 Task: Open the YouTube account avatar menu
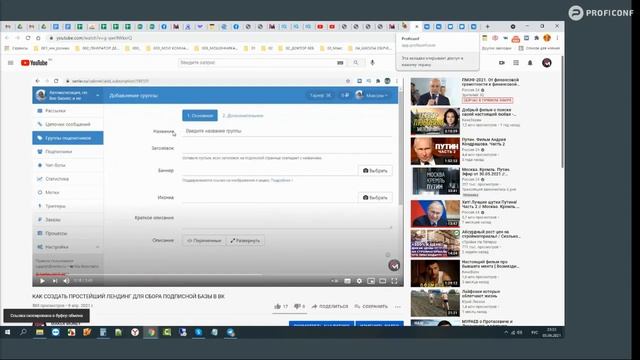tap(547, 63)
